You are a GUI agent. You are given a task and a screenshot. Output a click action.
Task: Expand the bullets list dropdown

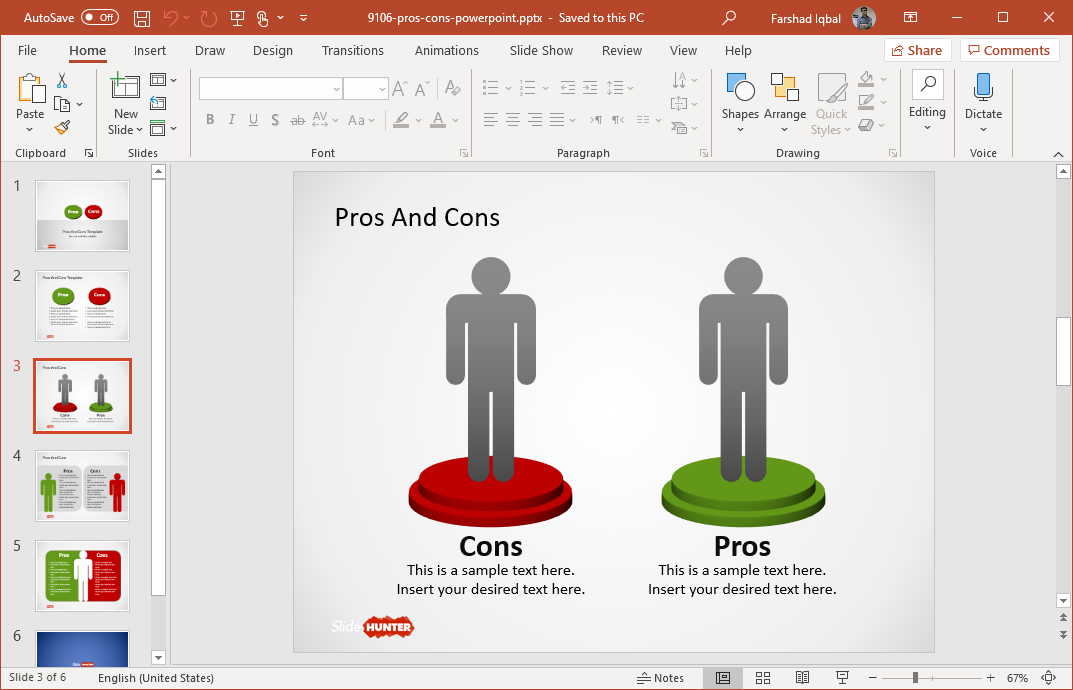click(509, 88)
